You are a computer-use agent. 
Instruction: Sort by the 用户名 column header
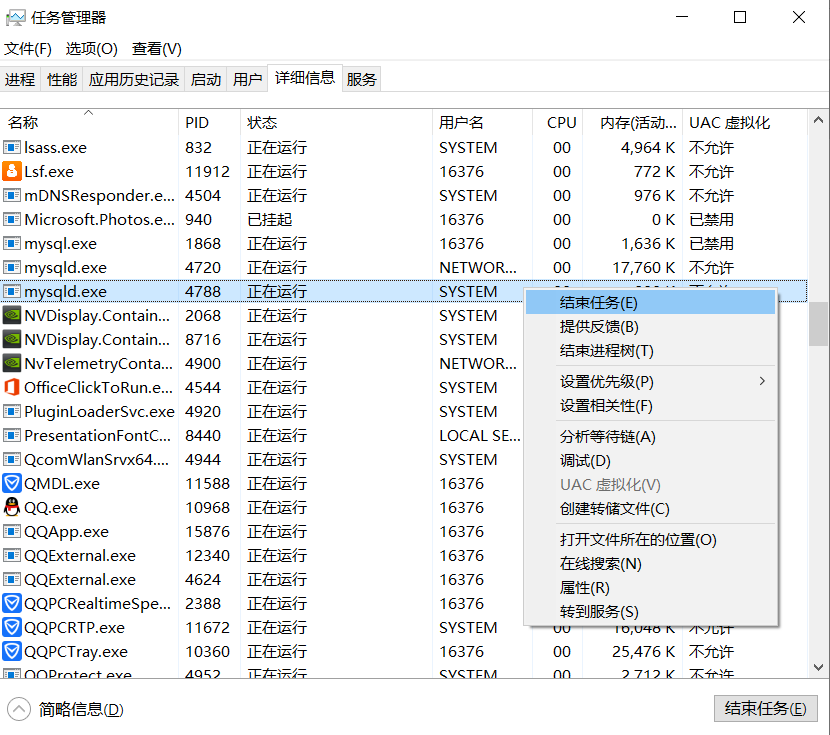(482, 123)
